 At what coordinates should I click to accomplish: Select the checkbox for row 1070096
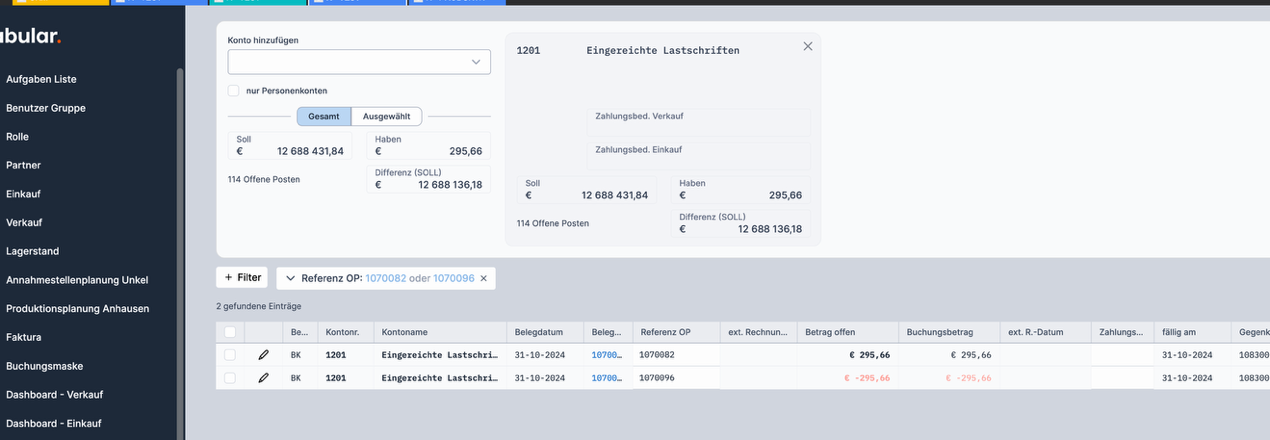point(230,378)
